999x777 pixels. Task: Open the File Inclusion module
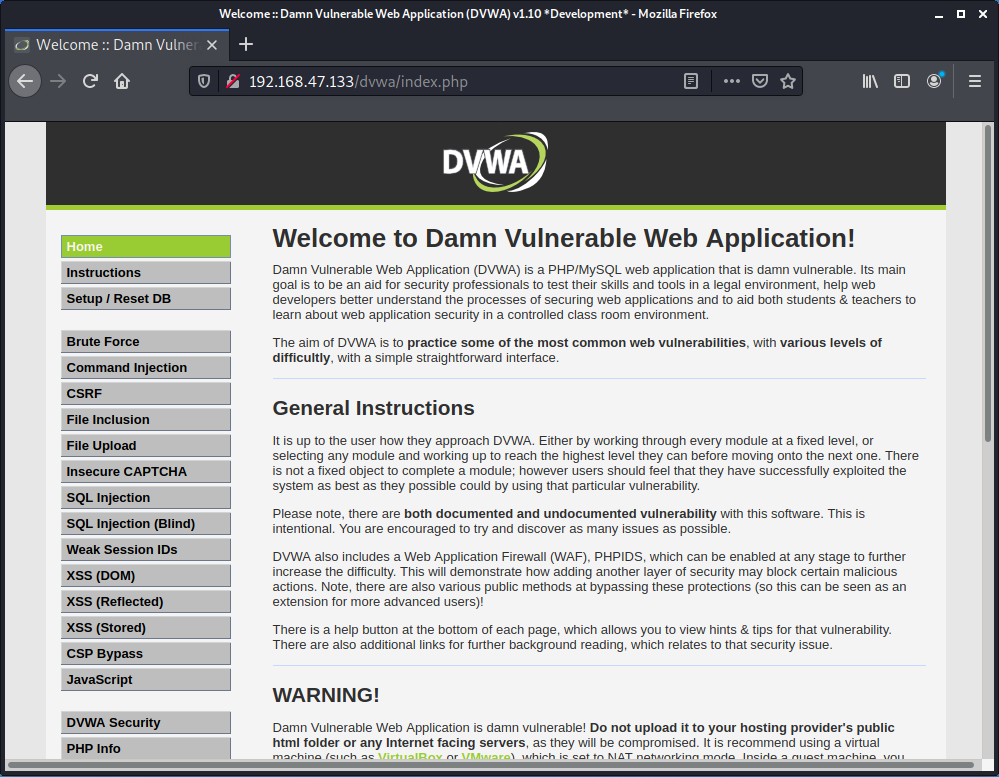tap(146, 420)
